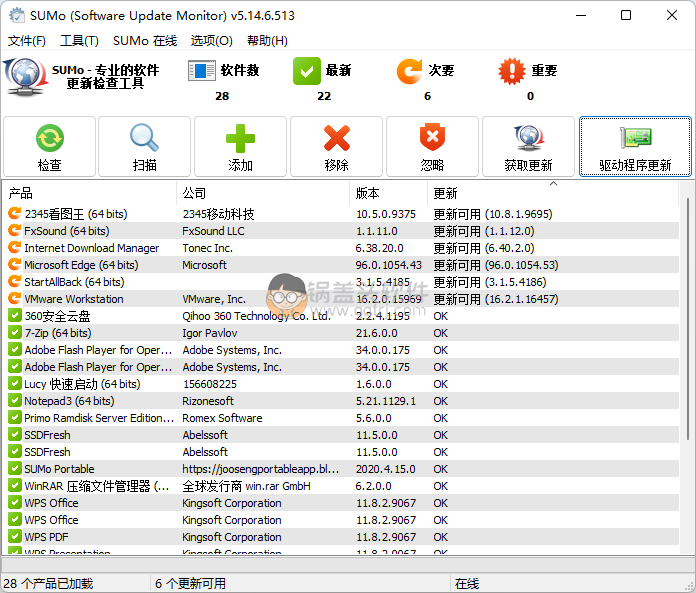This screenshot has height=593, width=696.
Task: Click the Romex Software company cell
Action: pyautogui.click(x=222, y=418)
